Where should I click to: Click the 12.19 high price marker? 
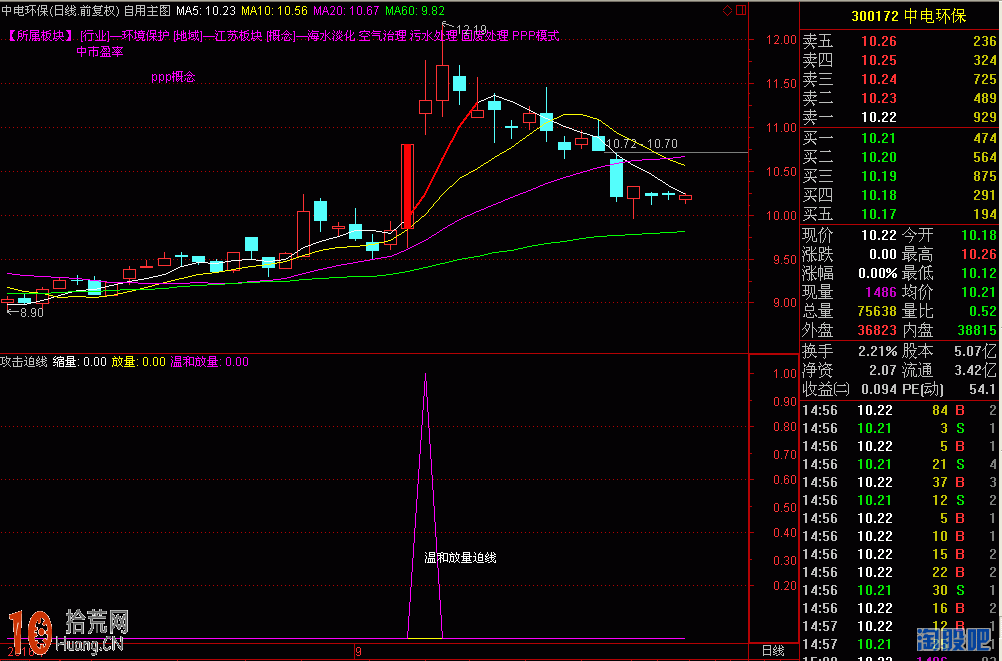click(x=470, y=29)
